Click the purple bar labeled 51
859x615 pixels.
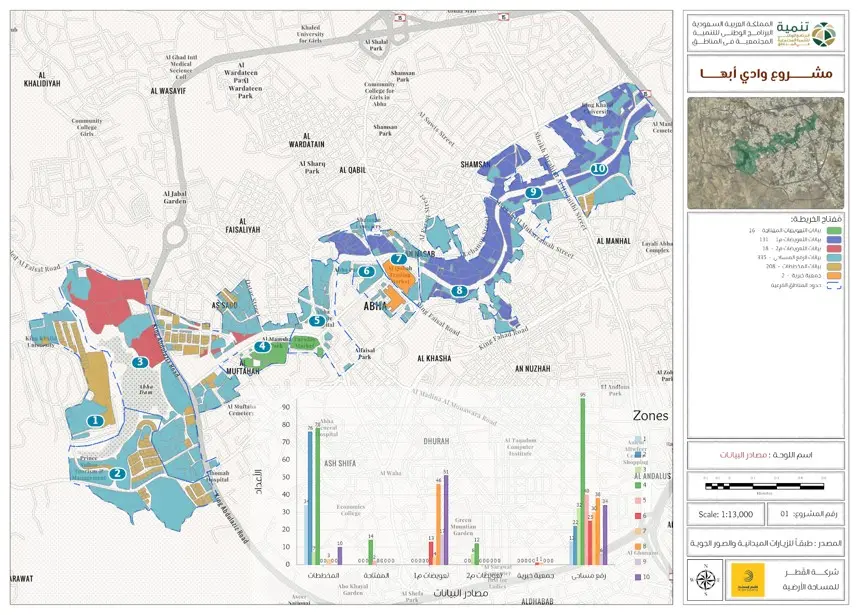tap(446, 520)
